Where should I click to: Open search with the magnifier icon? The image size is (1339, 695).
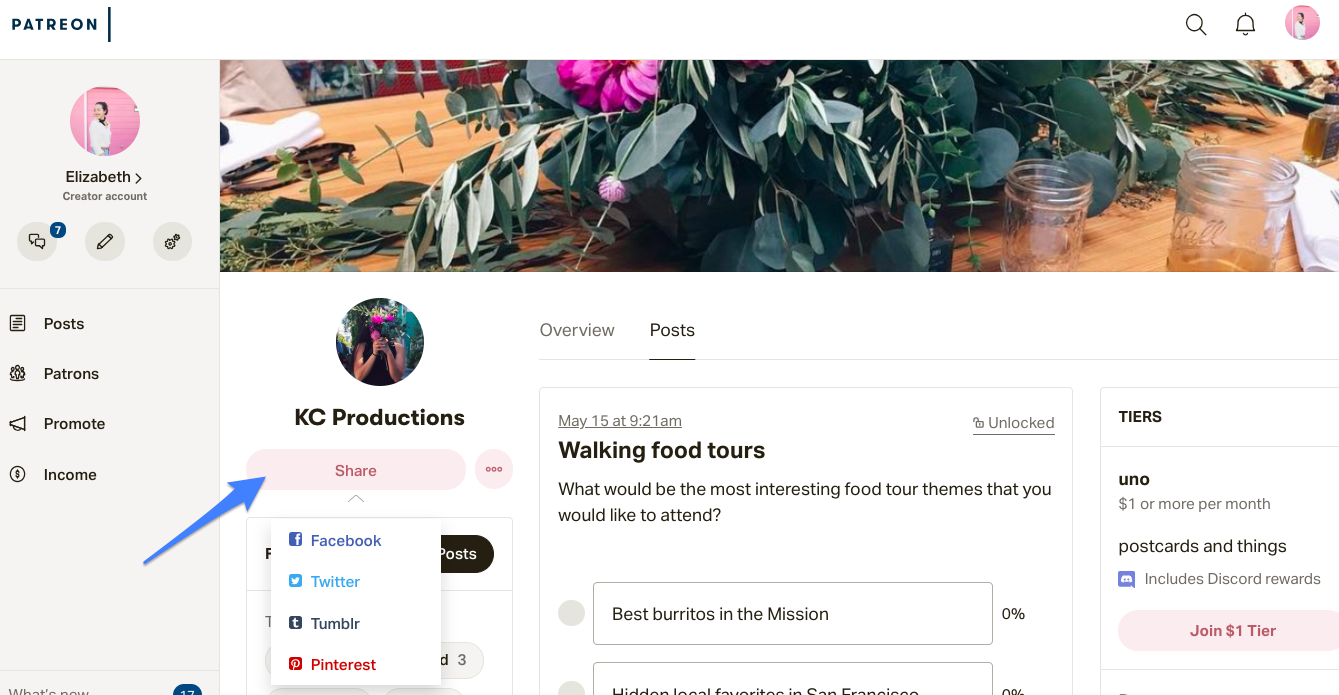[1195, 25]
